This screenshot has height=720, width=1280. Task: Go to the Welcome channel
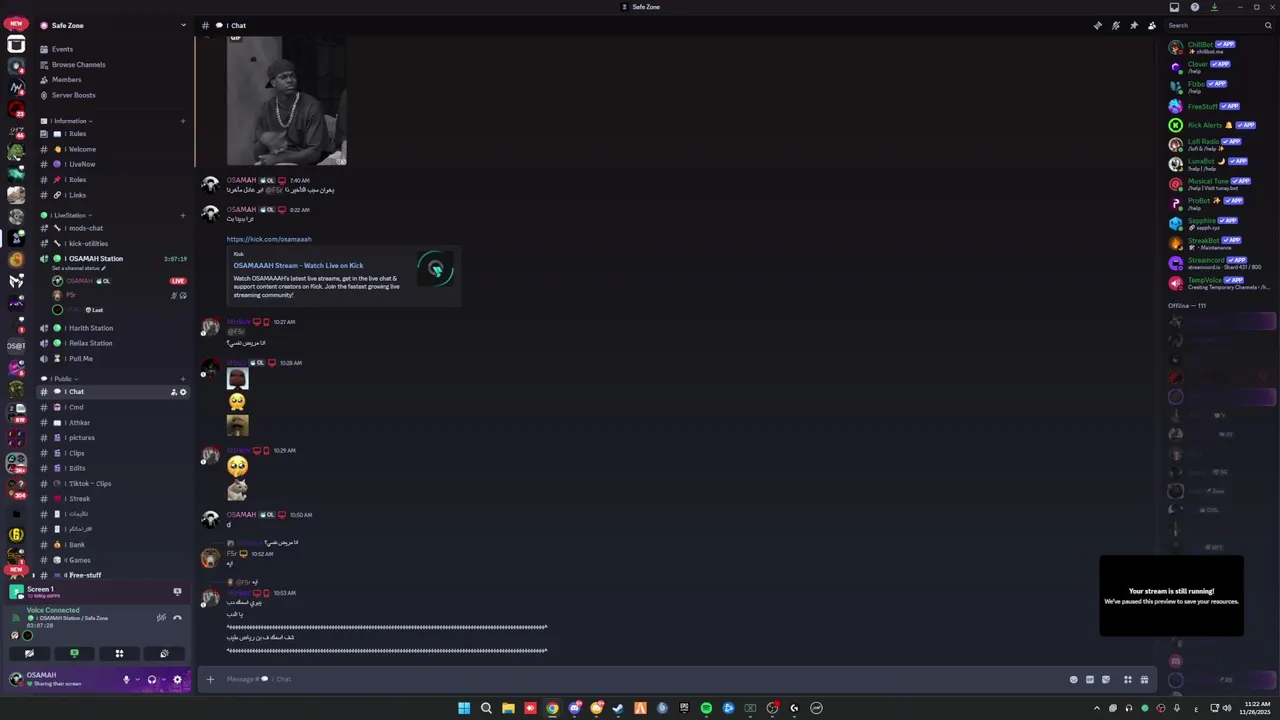(x=114, y=149)
